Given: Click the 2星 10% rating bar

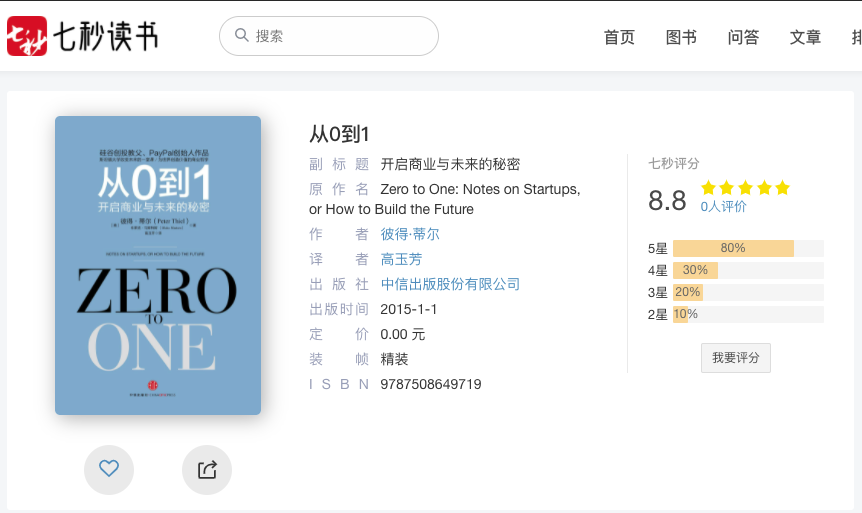Looking at the screenshot, I should tap(748, 315).
